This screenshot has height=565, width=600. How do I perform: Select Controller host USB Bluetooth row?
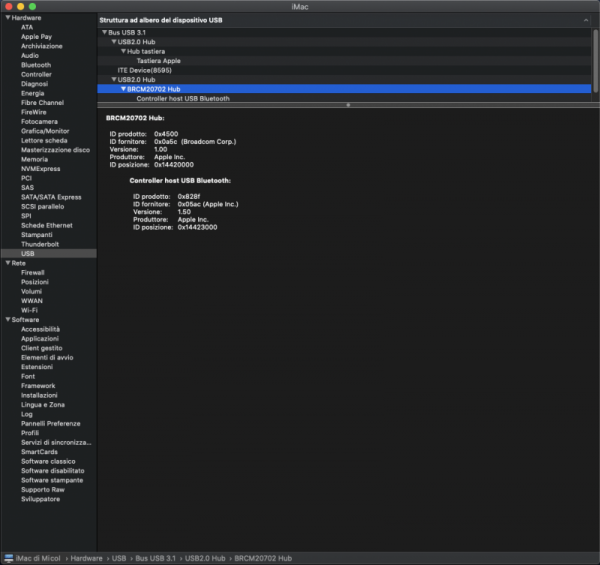click(182, 99)
